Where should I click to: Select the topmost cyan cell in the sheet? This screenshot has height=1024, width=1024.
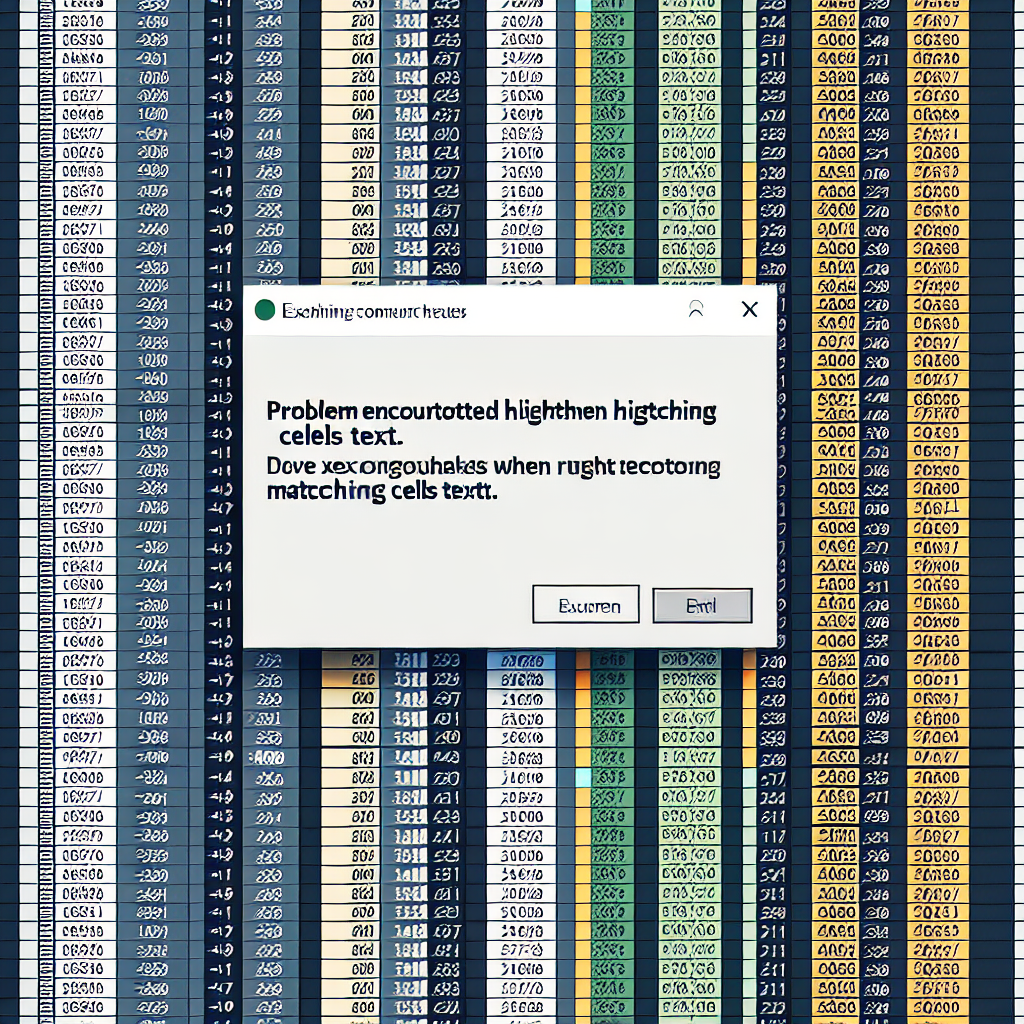point(584,5)
